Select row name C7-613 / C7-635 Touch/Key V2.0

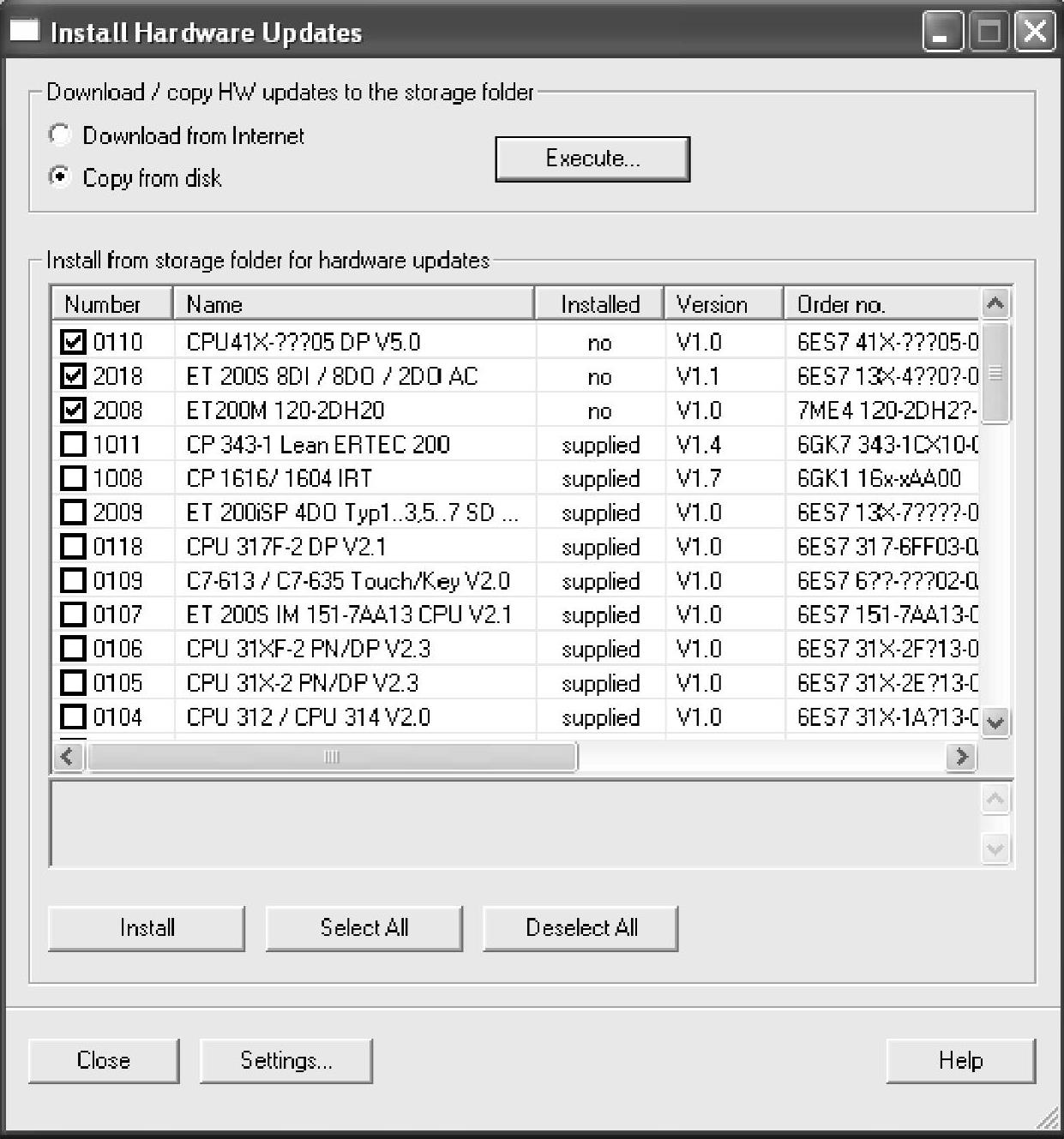point(348,580)
